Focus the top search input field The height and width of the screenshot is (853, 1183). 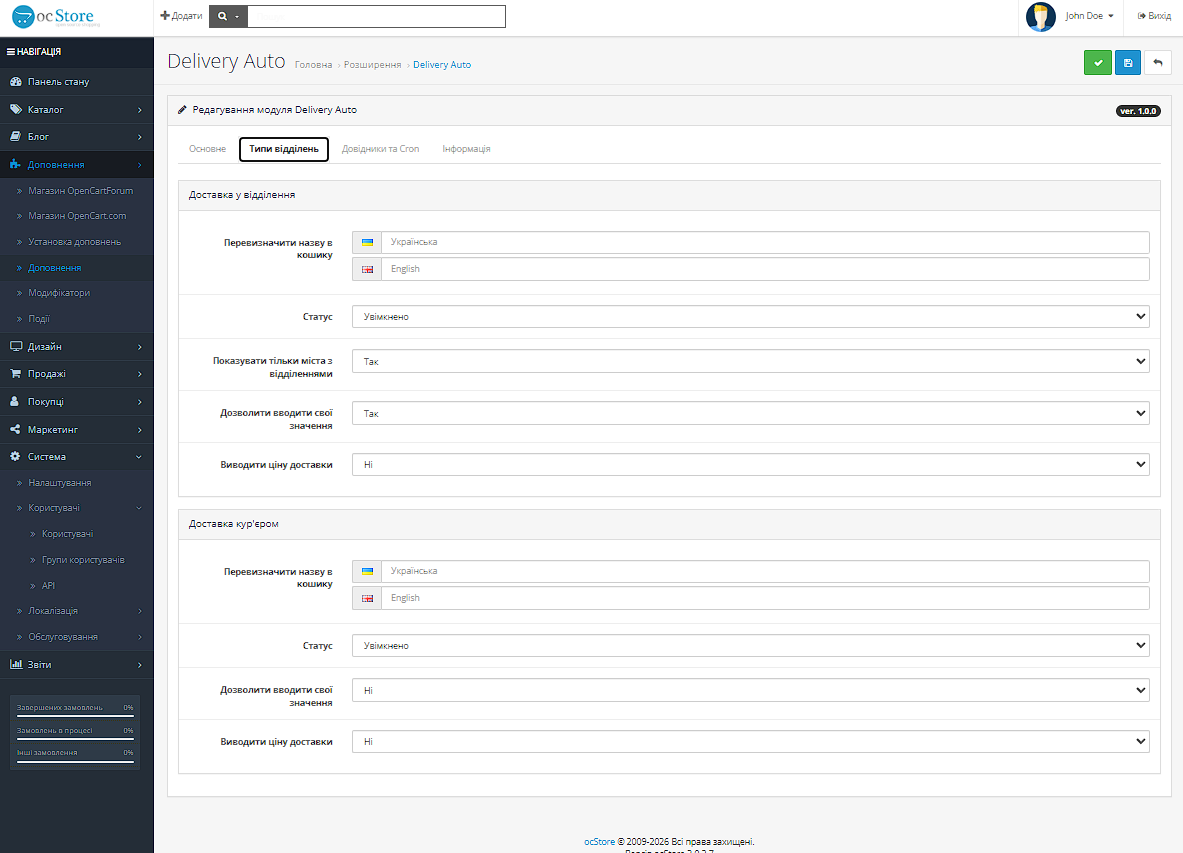(x=376, y=16)
